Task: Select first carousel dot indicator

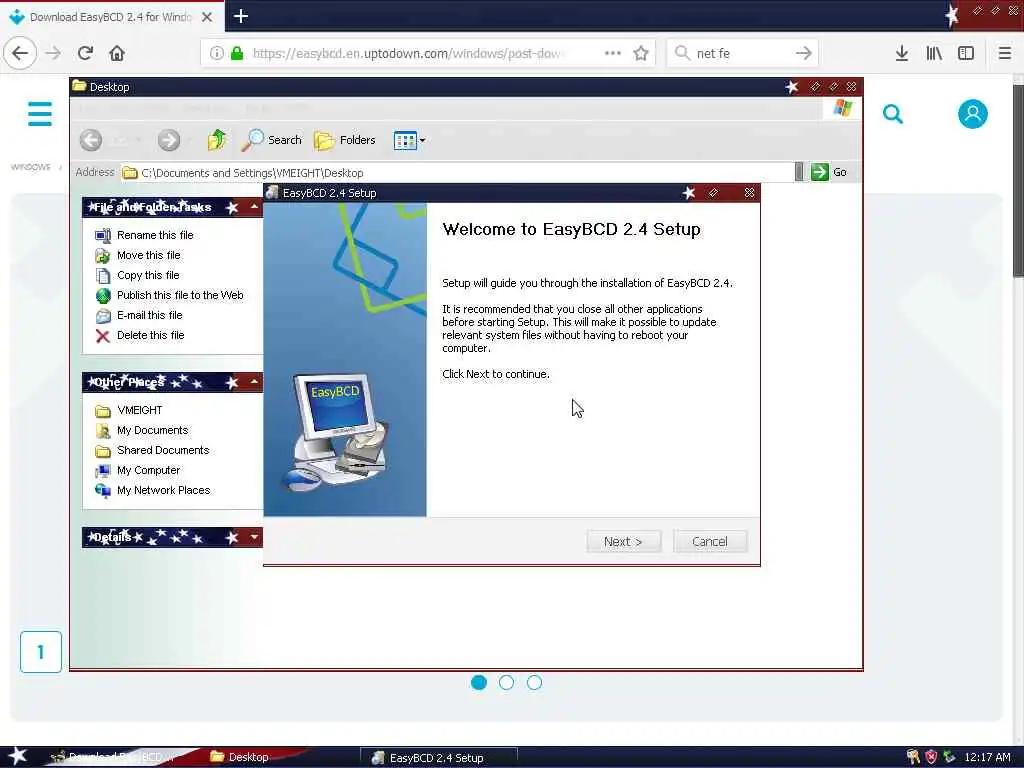Action: pos(479,682)
